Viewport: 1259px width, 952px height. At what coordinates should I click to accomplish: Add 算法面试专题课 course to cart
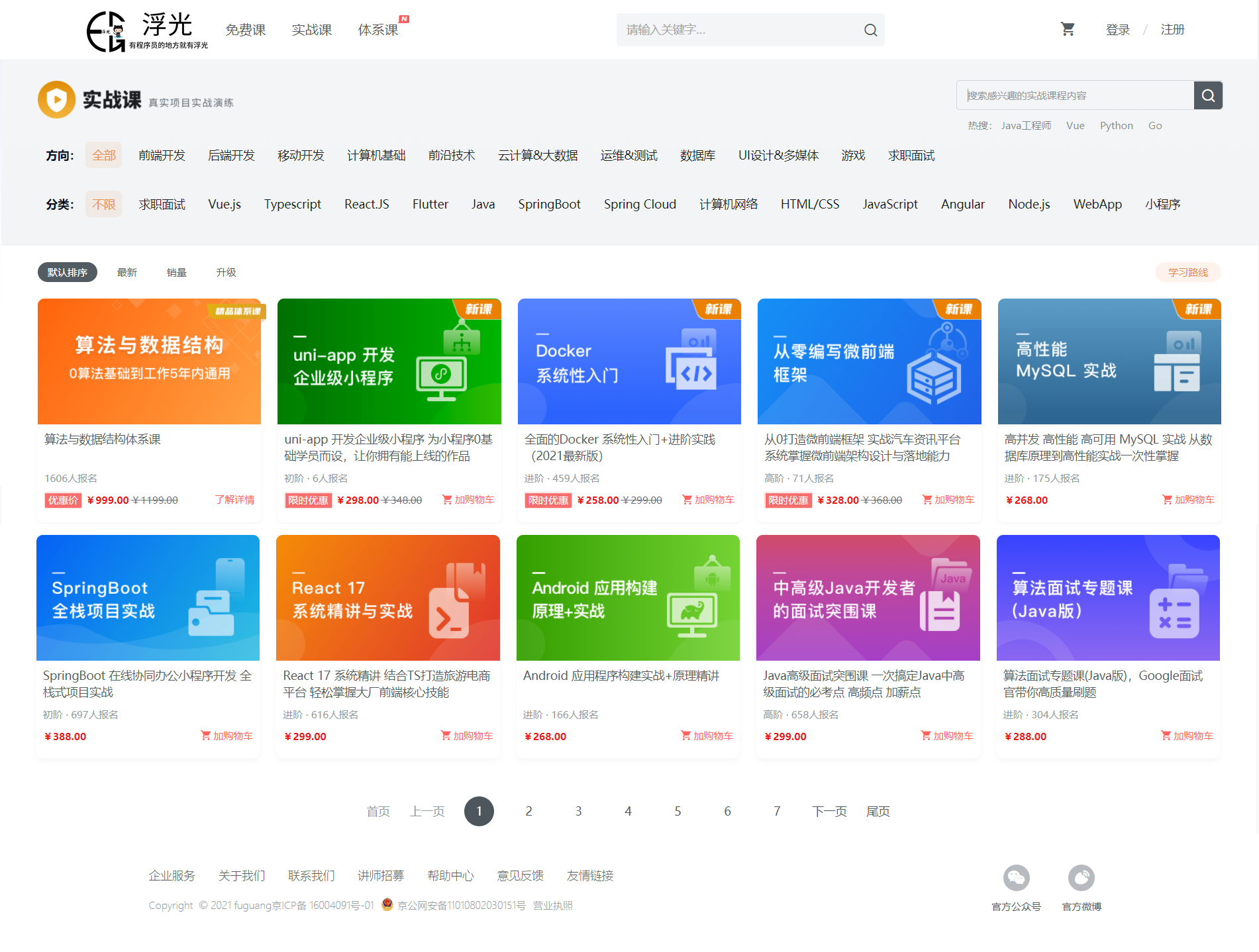click(1187, 736)
